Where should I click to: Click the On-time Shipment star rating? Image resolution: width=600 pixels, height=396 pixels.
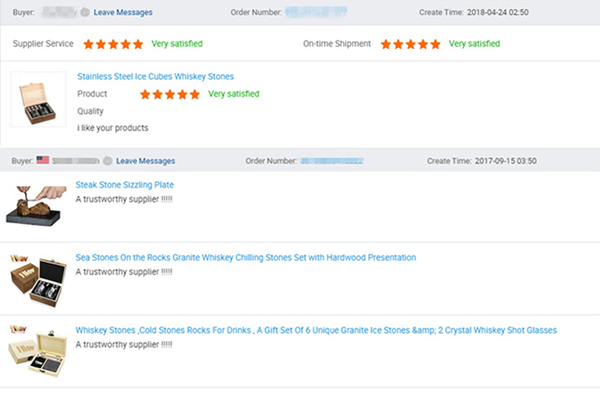pyautogui.click(x=411, y=44)
